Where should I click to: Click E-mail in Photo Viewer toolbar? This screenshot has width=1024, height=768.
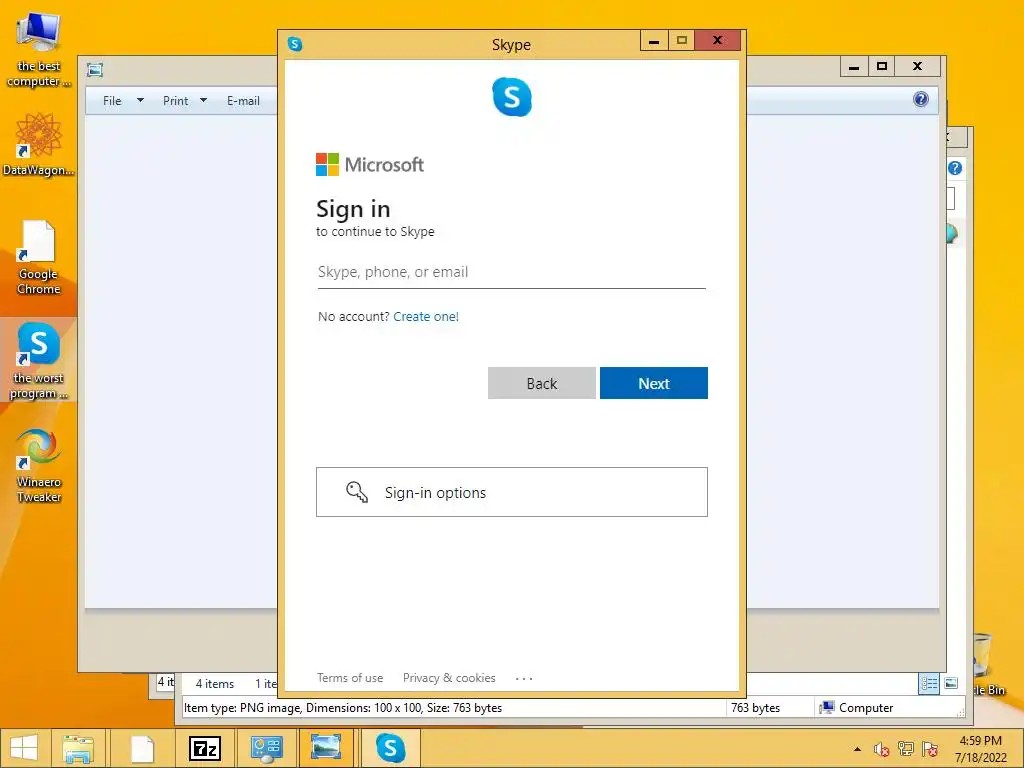[x=243, y=101]
